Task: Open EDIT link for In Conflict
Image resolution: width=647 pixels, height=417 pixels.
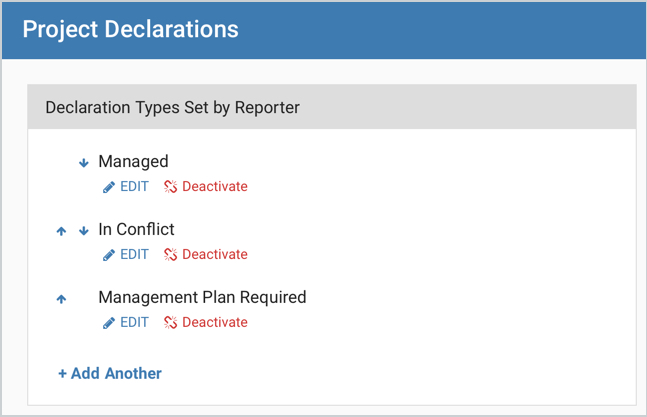Action: [x=134, y=254]
